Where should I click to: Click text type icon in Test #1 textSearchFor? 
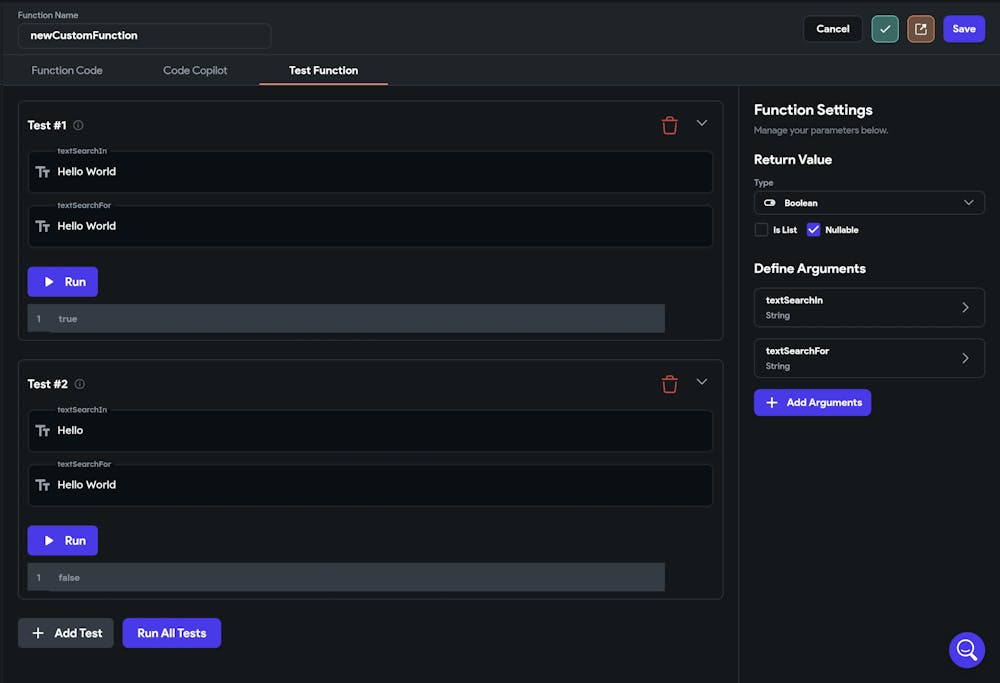[x=43, y=226]
